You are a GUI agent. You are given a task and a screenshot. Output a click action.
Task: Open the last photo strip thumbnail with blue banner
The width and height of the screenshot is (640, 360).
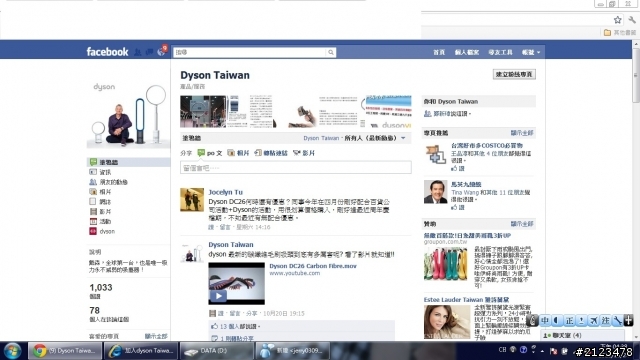click(389, 111)
